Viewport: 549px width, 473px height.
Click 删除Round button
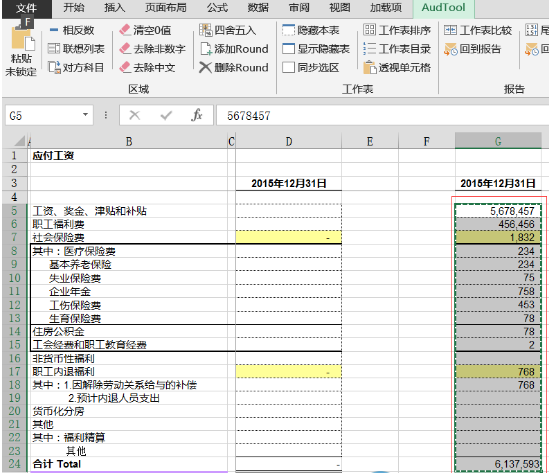tap(234, 67)
